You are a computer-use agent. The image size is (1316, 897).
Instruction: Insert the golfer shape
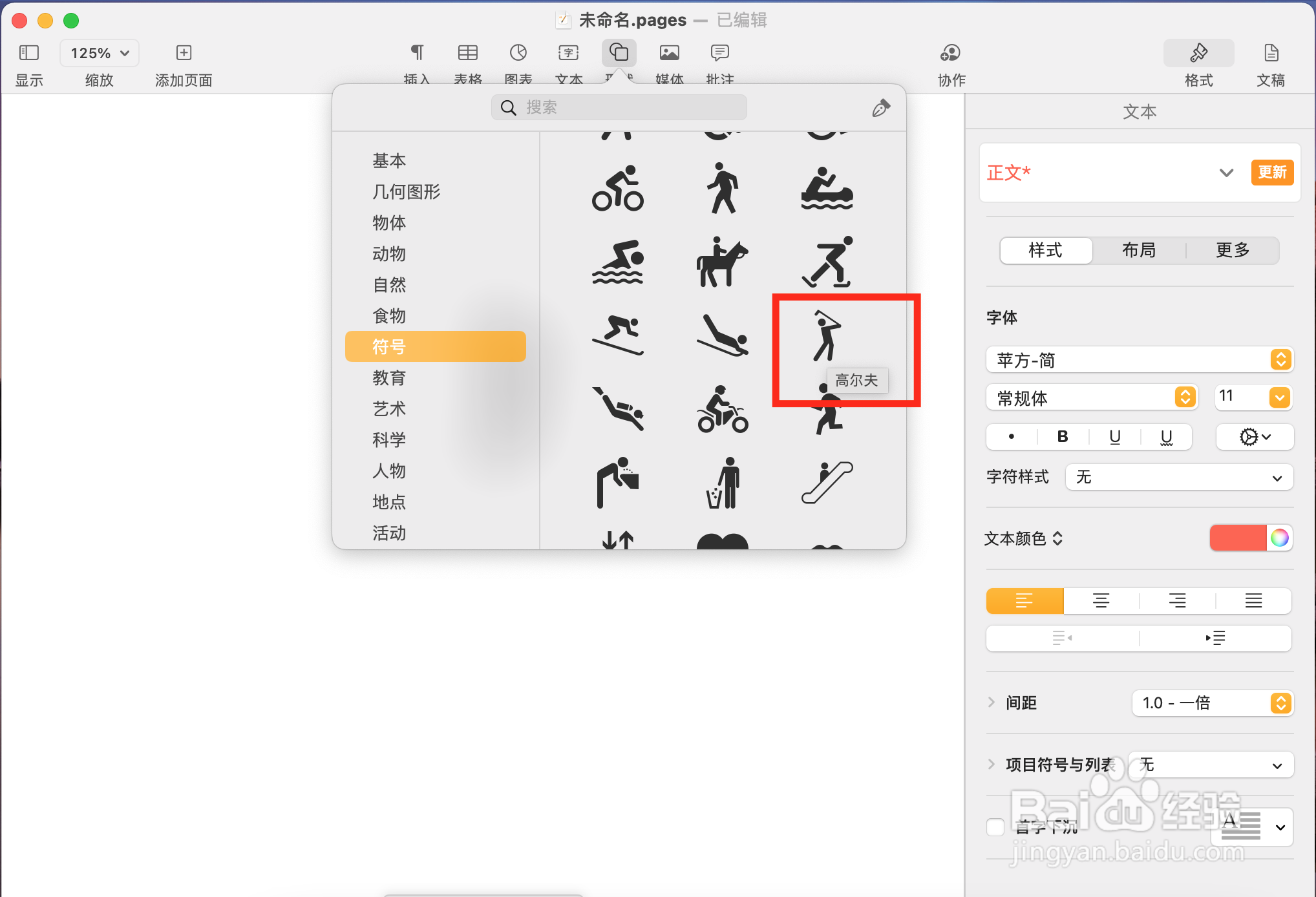pos(827,335)
